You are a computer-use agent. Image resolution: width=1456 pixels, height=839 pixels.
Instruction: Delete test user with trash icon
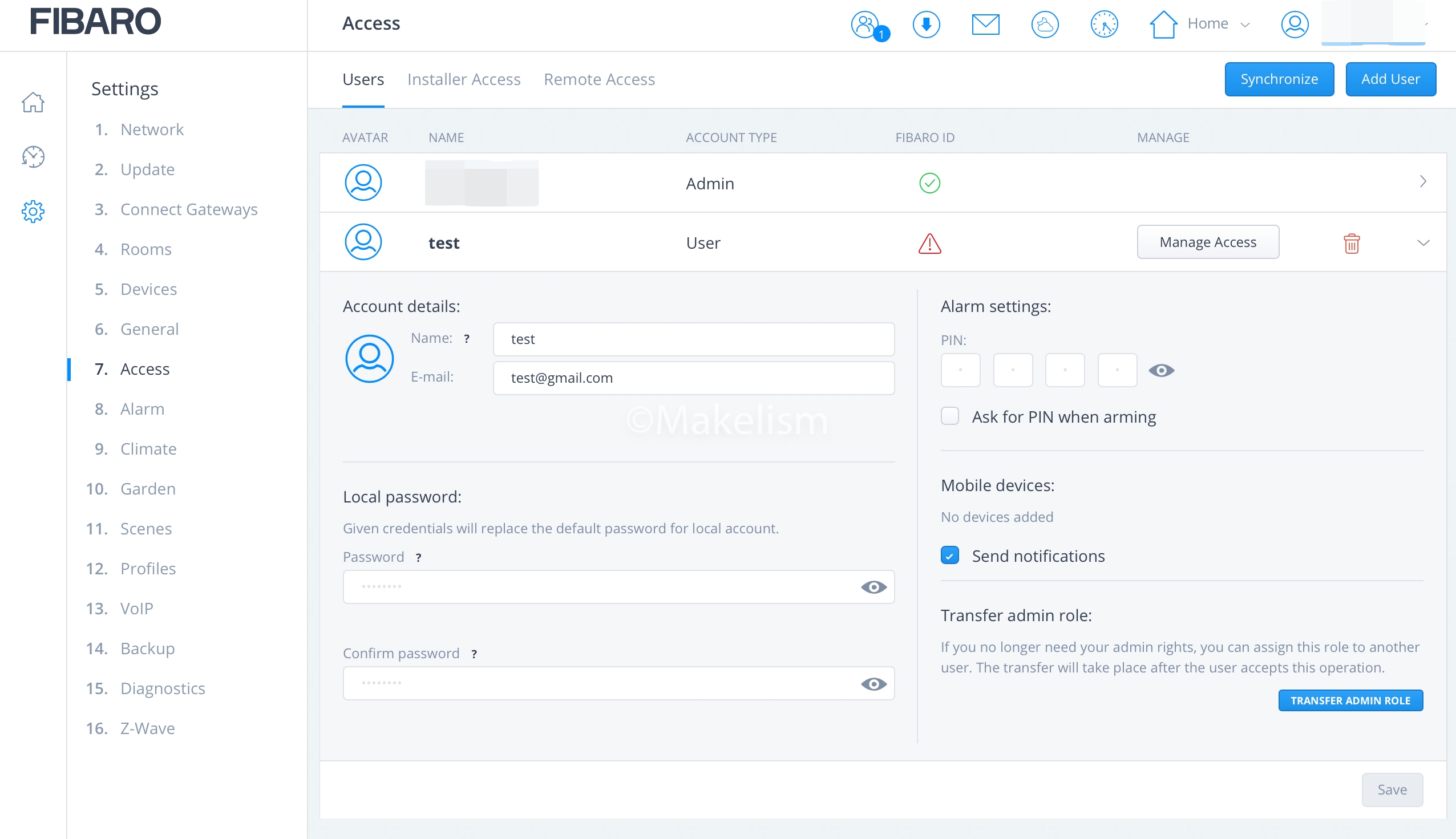coord(1351,243)
